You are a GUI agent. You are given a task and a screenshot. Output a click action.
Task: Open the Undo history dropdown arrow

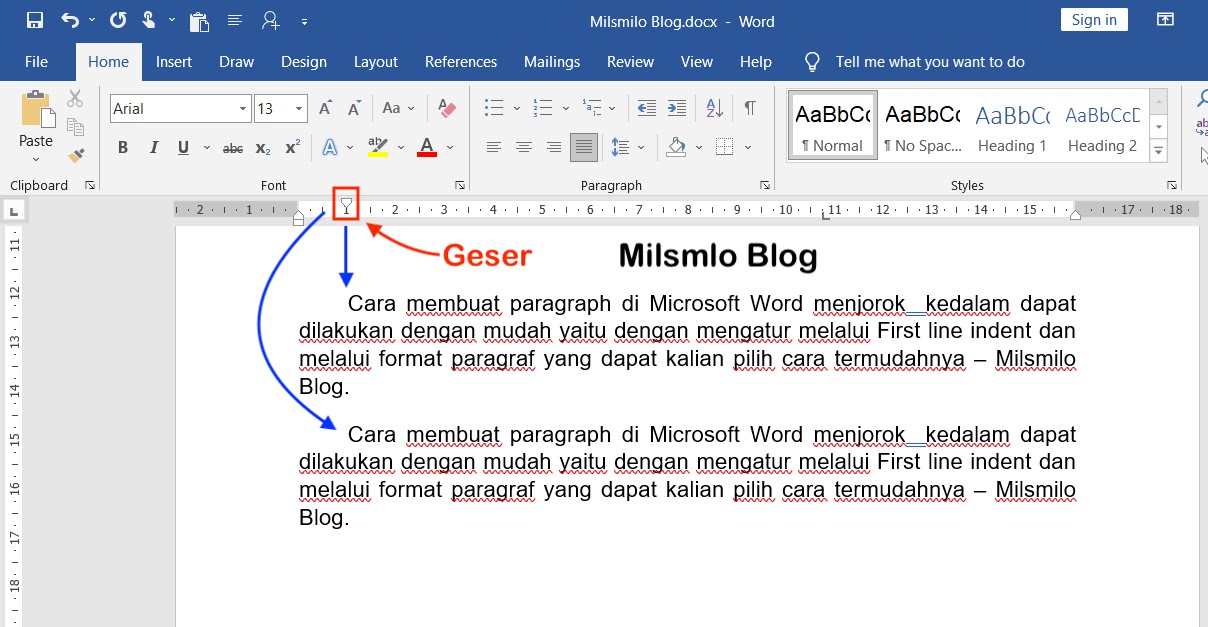[92, 20]
